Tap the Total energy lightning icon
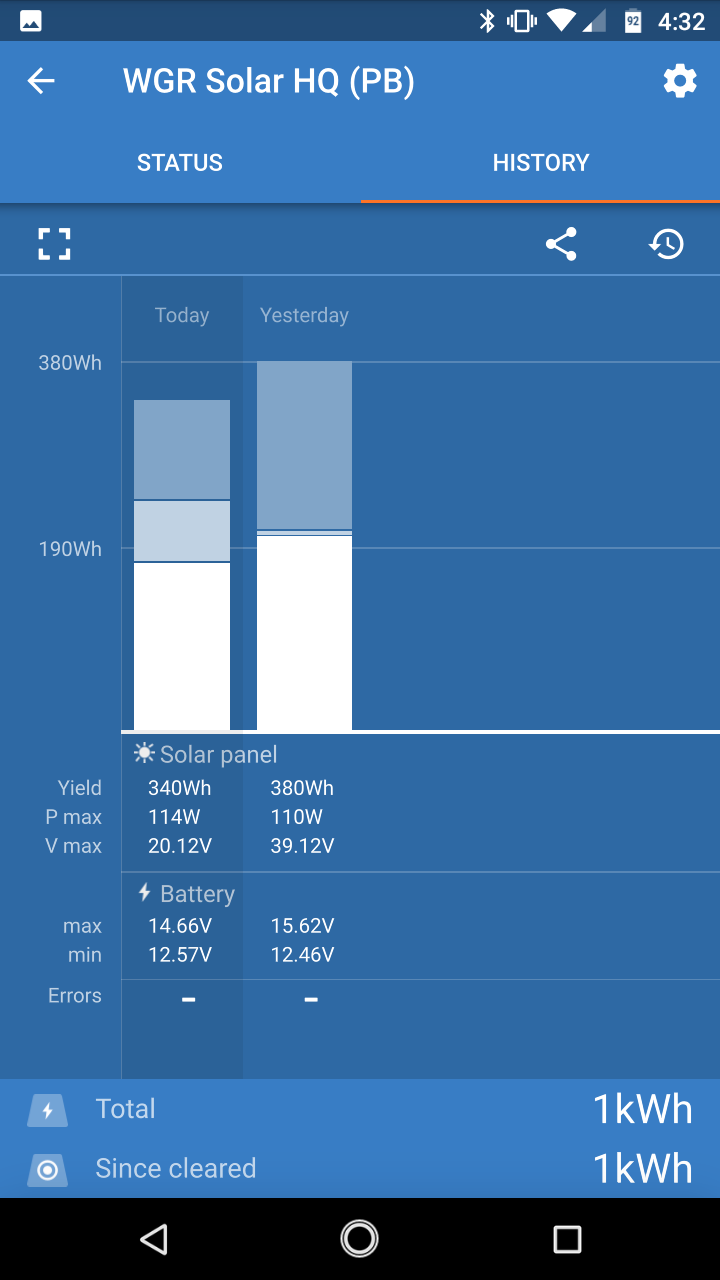 click(x=47, y=1110)
